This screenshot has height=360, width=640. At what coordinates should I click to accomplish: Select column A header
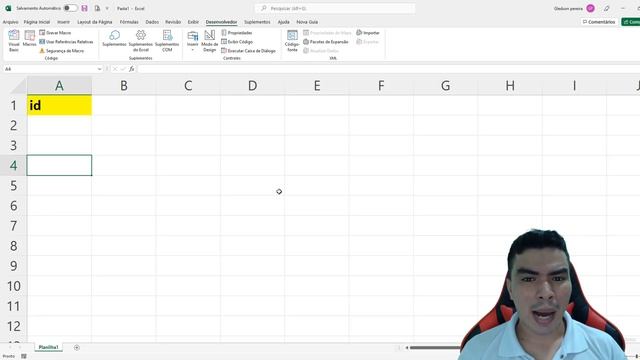tap(59, 86)
